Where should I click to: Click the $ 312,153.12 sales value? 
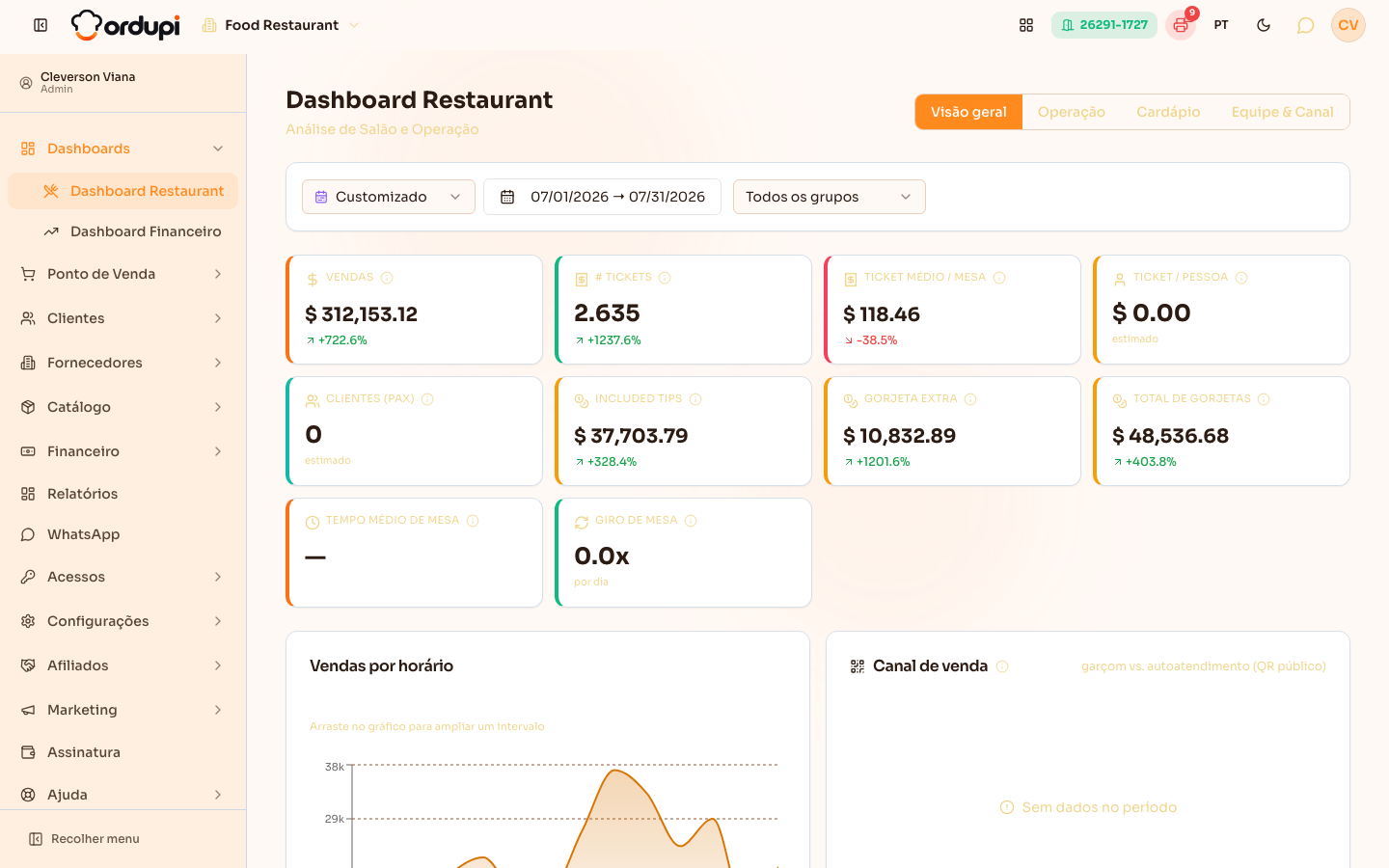362,314
